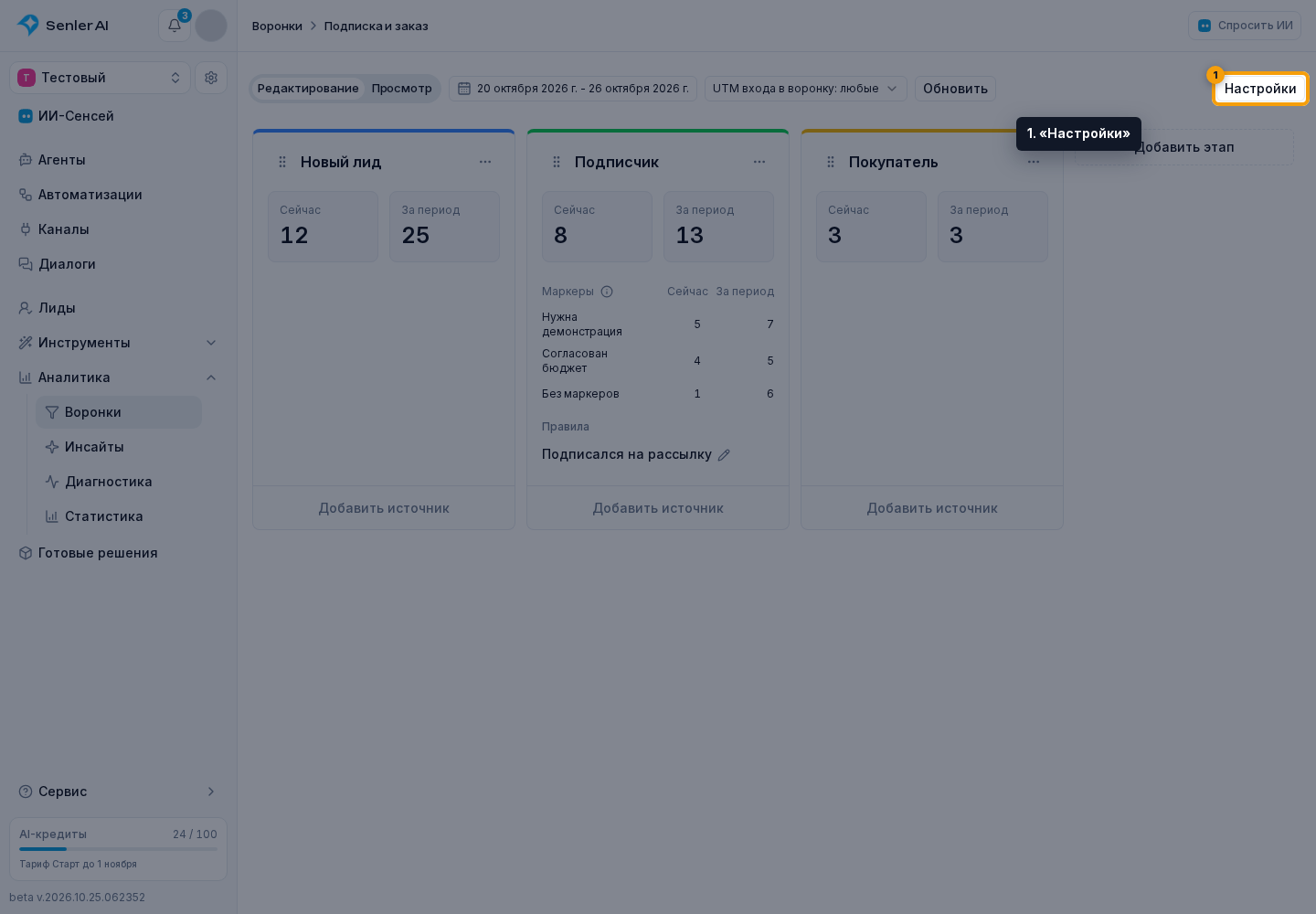Click the highlighted Настройки button

click(x=1260, y=89)
